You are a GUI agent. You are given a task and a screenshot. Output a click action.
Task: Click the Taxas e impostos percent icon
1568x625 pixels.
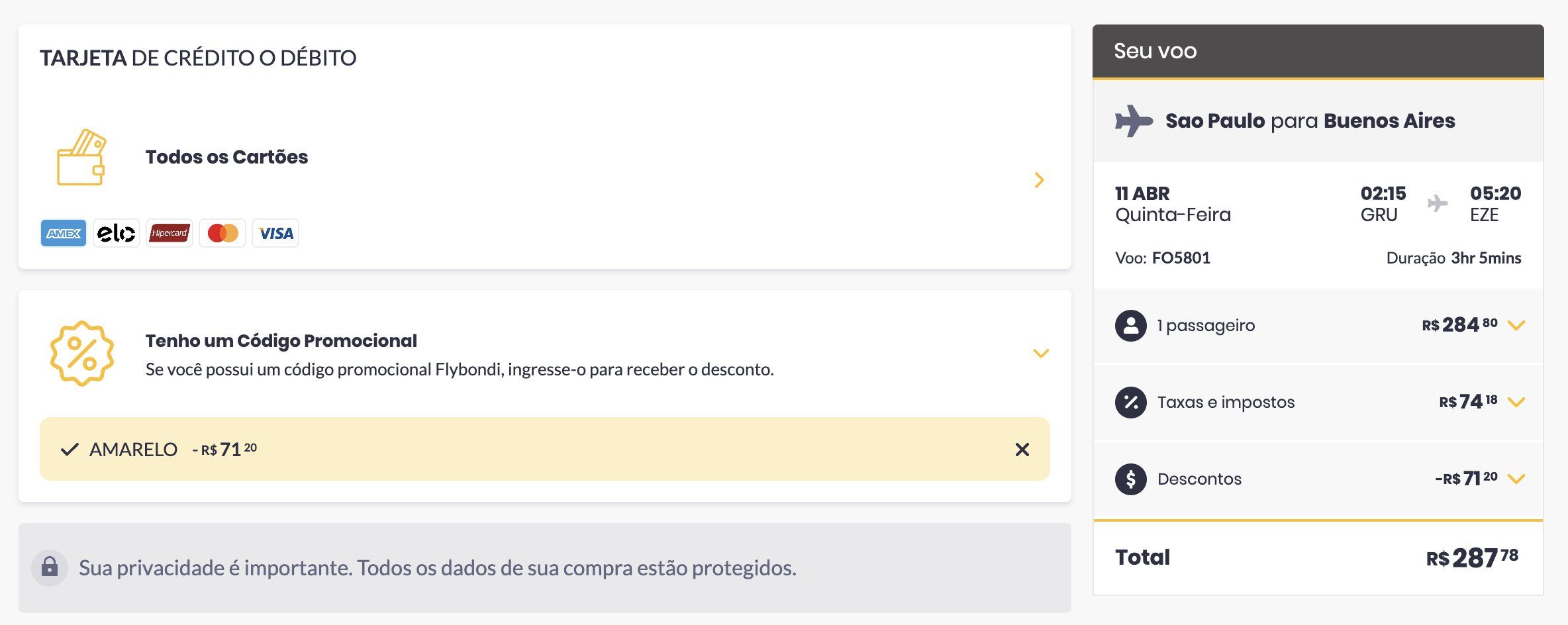tap(1131, 402)
